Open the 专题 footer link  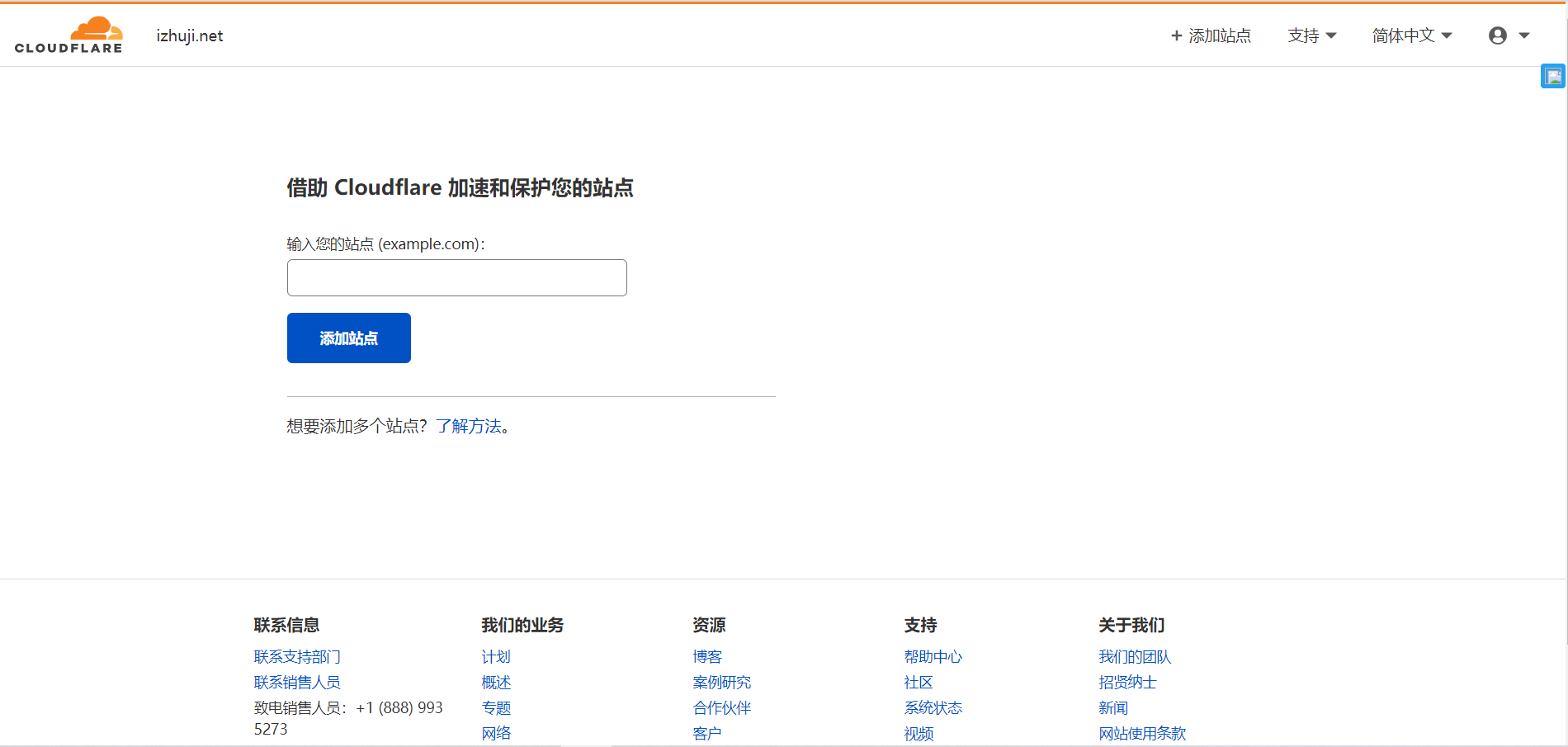tap(496, 708)
